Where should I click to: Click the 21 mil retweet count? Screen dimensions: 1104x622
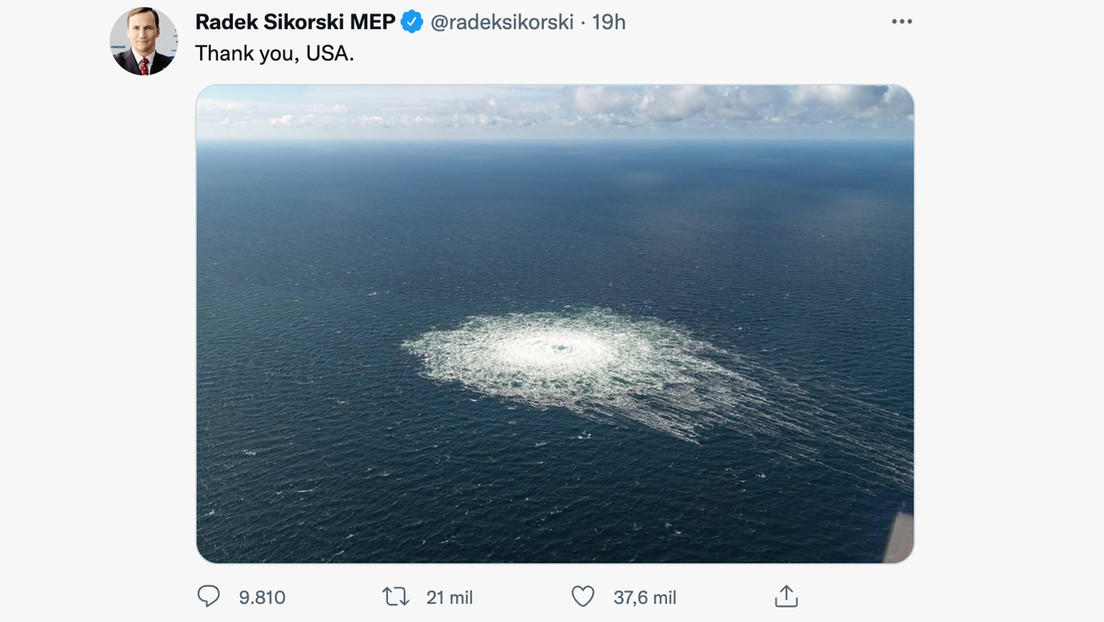pos(448,595)
